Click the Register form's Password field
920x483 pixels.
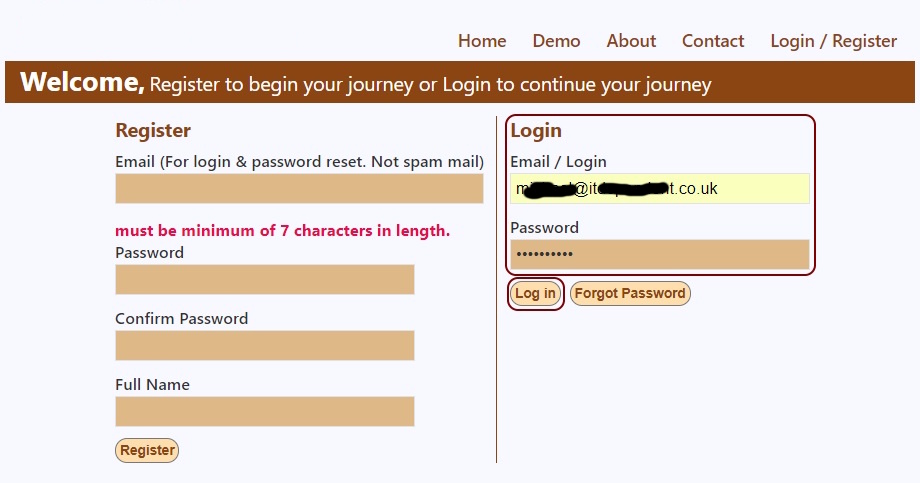coord(265,280)
